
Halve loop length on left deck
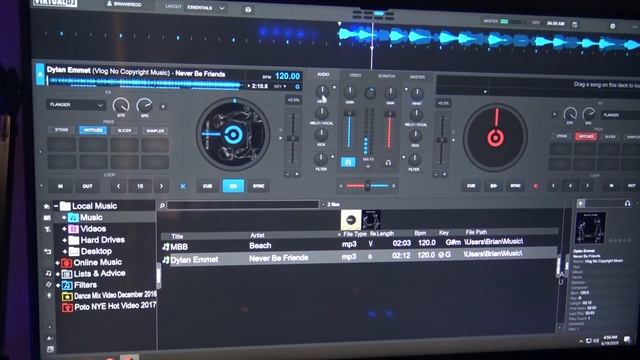point(118,186)
